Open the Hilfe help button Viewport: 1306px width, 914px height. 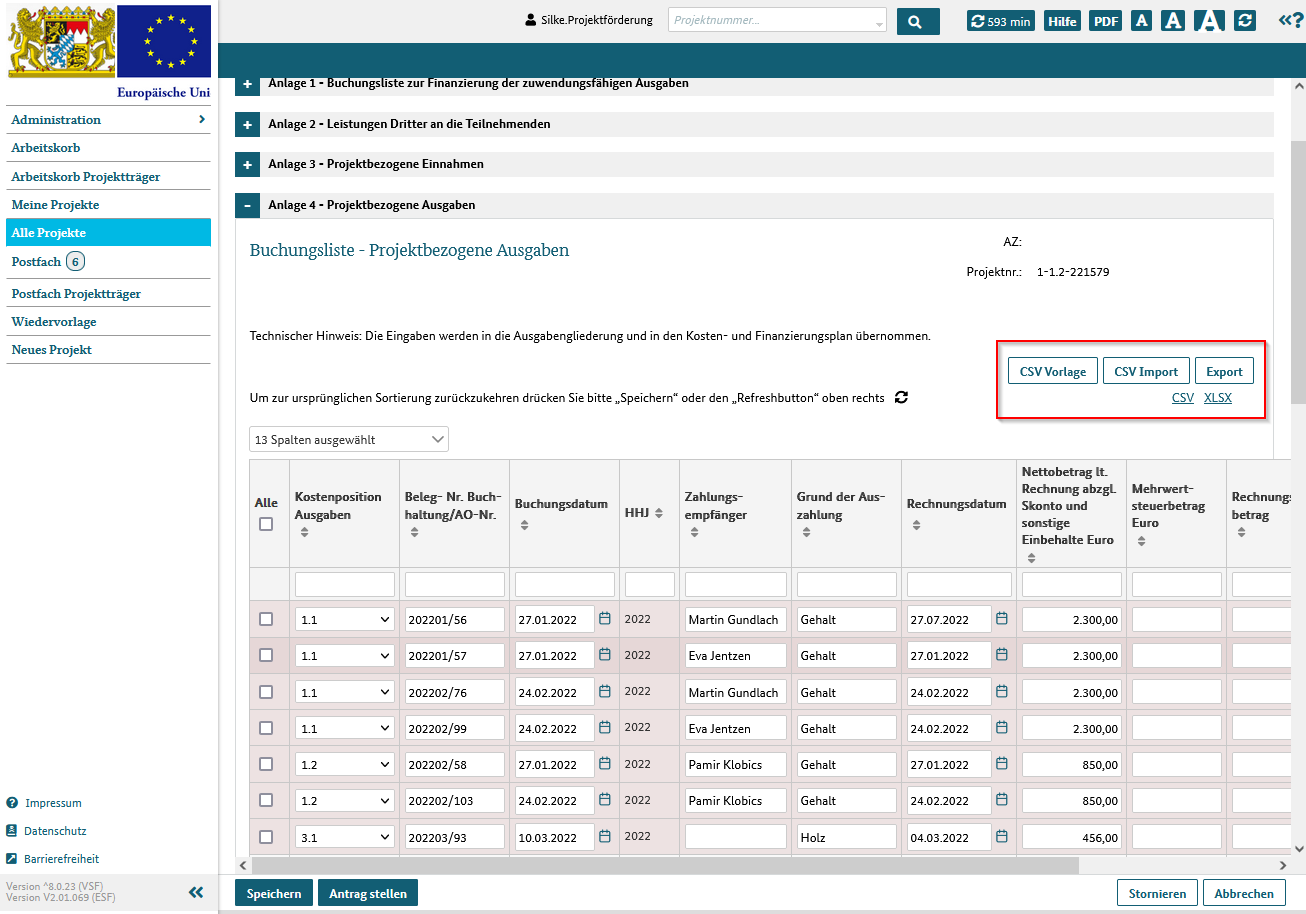pyautogui.click(x=1062, y=21)
